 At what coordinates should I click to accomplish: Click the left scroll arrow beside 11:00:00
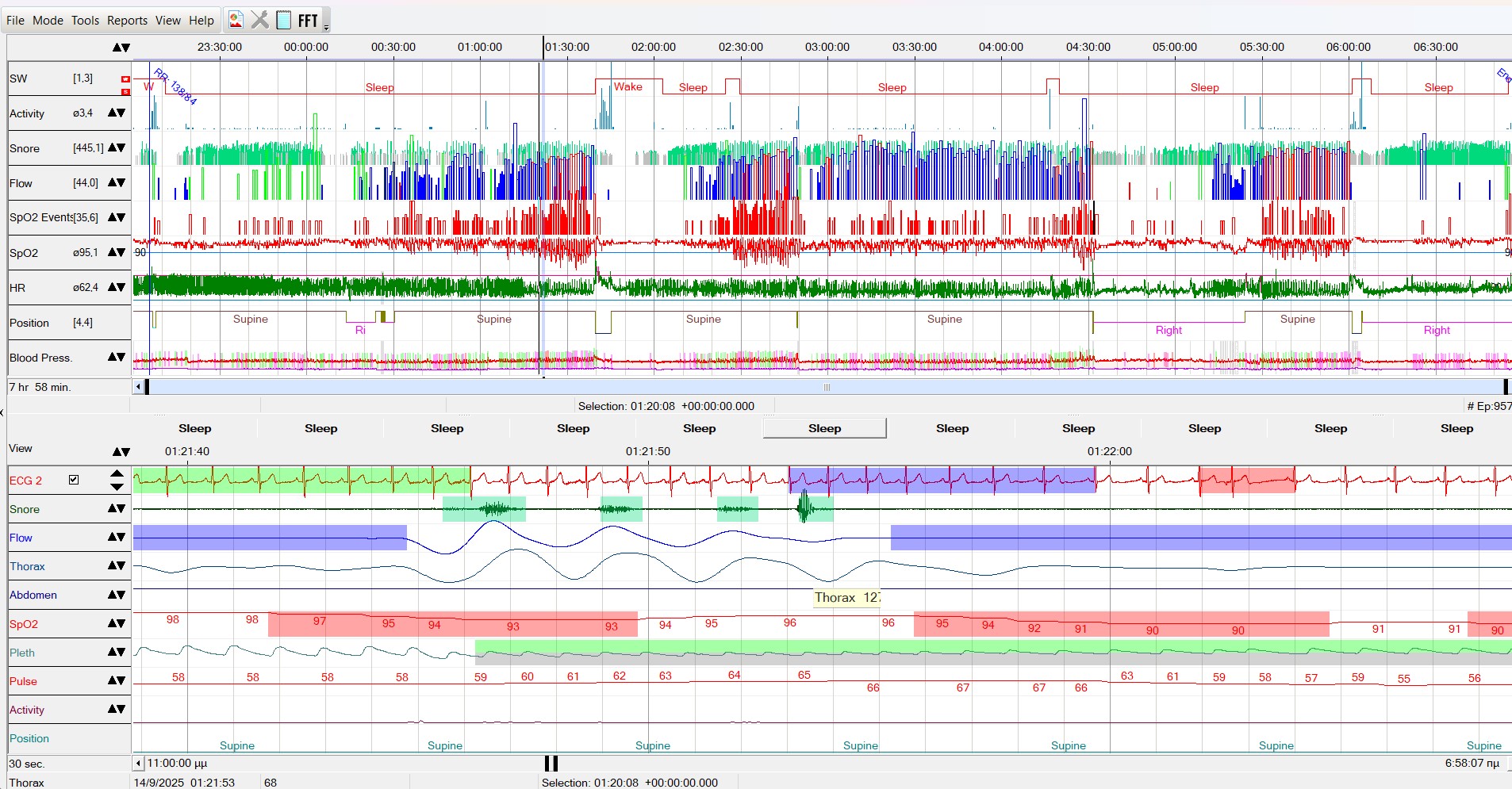138,763
